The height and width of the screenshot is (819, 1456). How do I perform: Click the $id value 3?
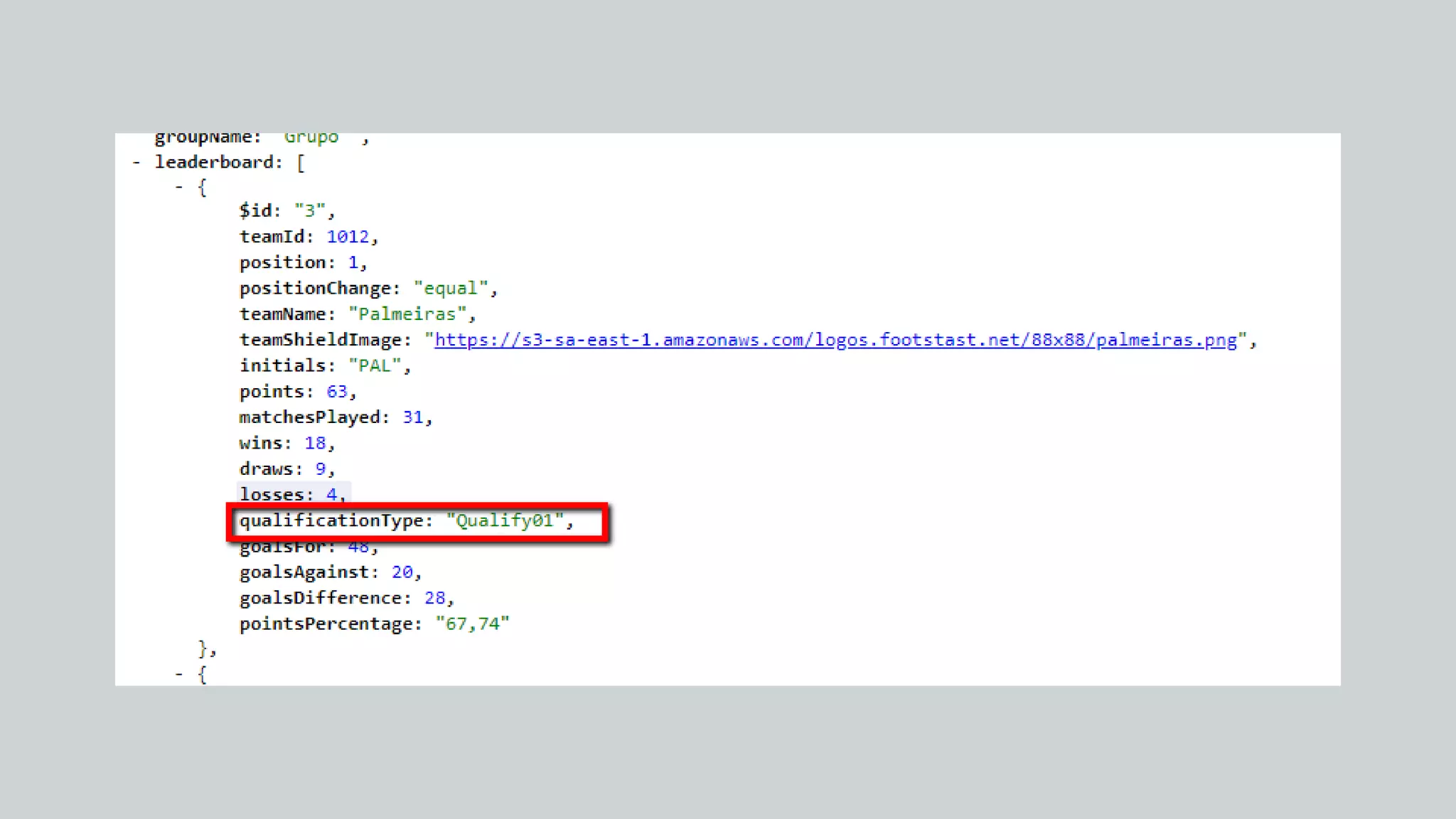pyautogui.click(x=309, y=210)
